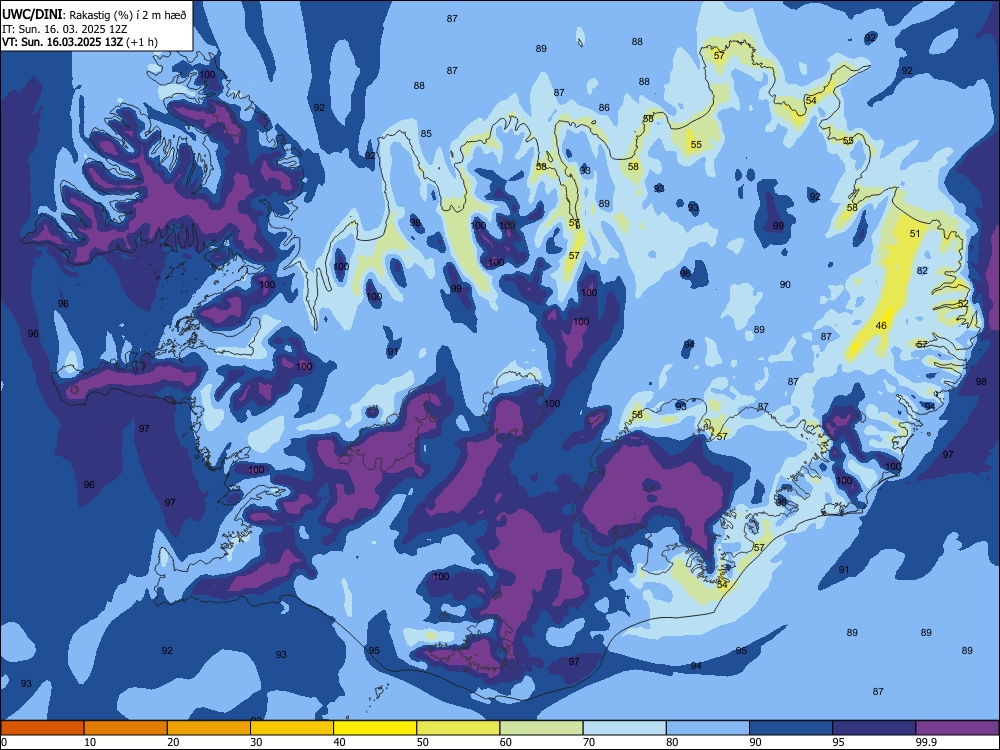Choose the yellow-orange 30–40 legend swatch

(292, 728)
